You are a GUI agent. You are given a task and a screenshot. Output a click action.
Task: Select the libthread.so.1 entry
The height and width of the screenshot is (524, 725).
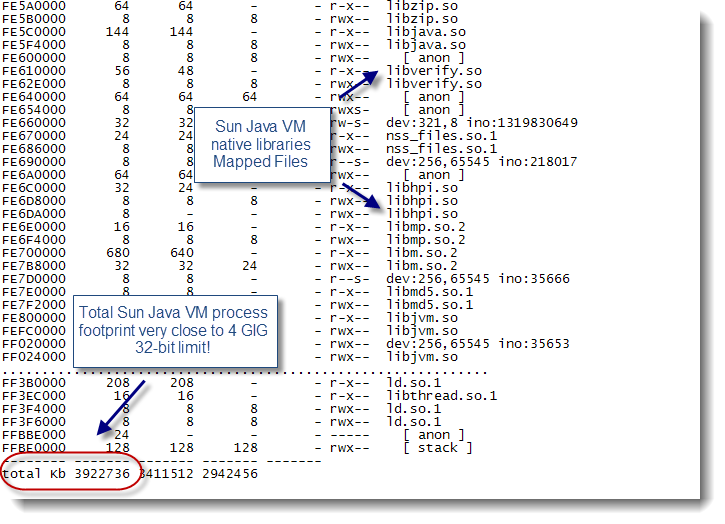pos(442,395)
